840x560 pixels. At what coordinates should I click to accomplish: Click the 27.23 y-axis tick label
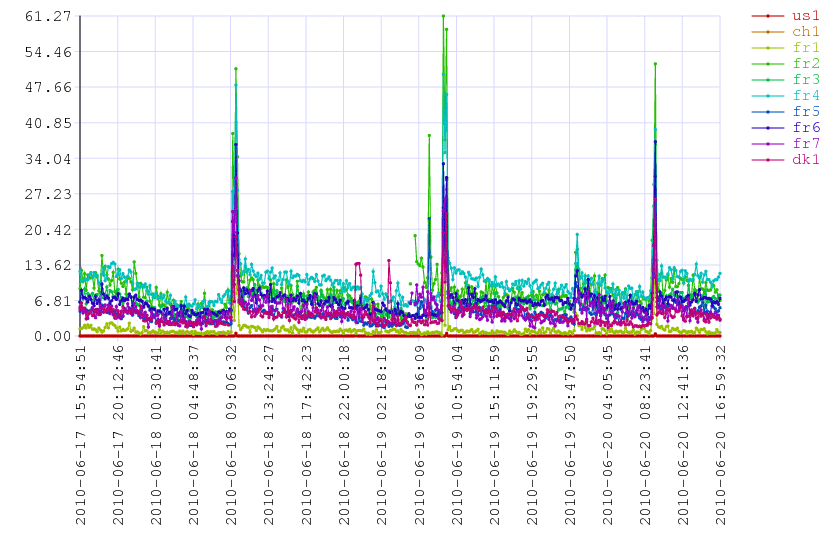tap(48, 194)
